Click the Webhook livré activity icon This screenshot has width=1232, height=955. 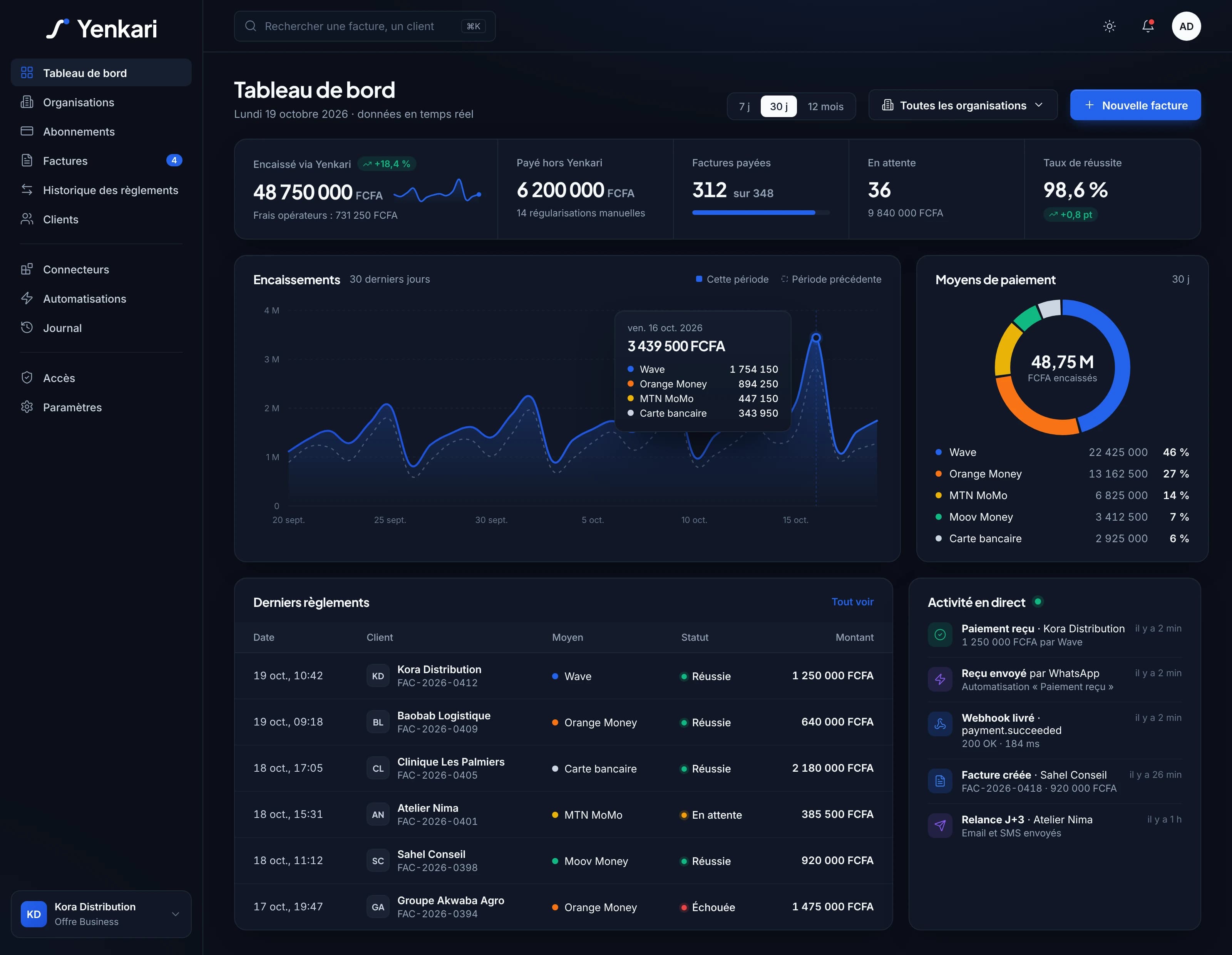point(940,724)
